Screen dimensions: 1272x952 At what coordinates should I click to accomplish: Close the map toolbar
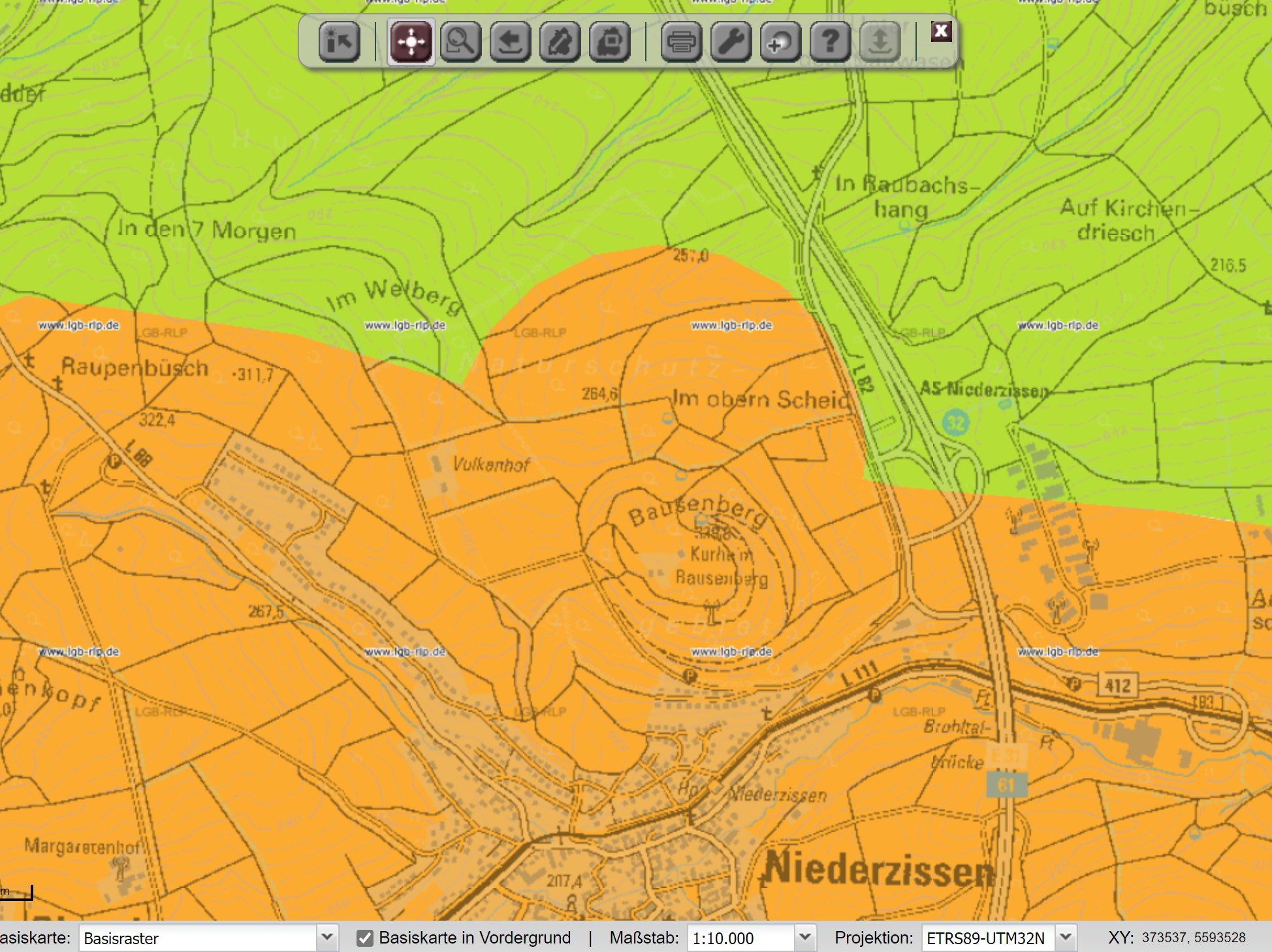click(x=941, y=31)
